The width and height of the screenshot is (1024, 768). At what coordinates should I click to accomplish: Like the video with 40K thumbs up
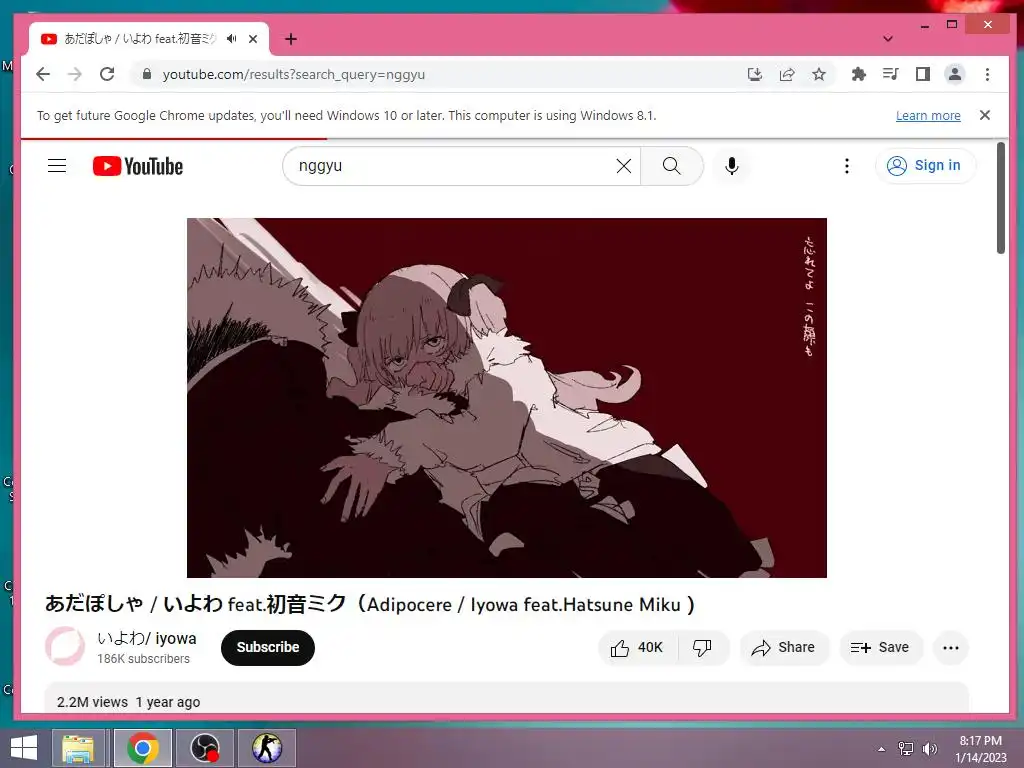click(x=637, y=647)
